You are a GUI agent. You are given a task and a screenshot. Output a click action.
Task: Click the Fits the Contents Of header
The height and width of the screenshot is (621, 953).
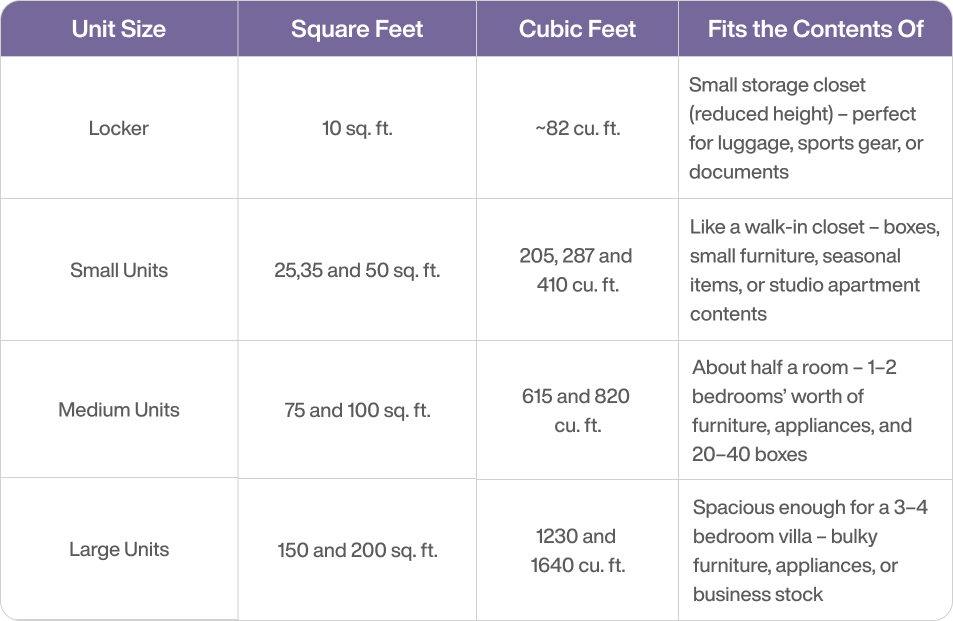click(815, 29)
